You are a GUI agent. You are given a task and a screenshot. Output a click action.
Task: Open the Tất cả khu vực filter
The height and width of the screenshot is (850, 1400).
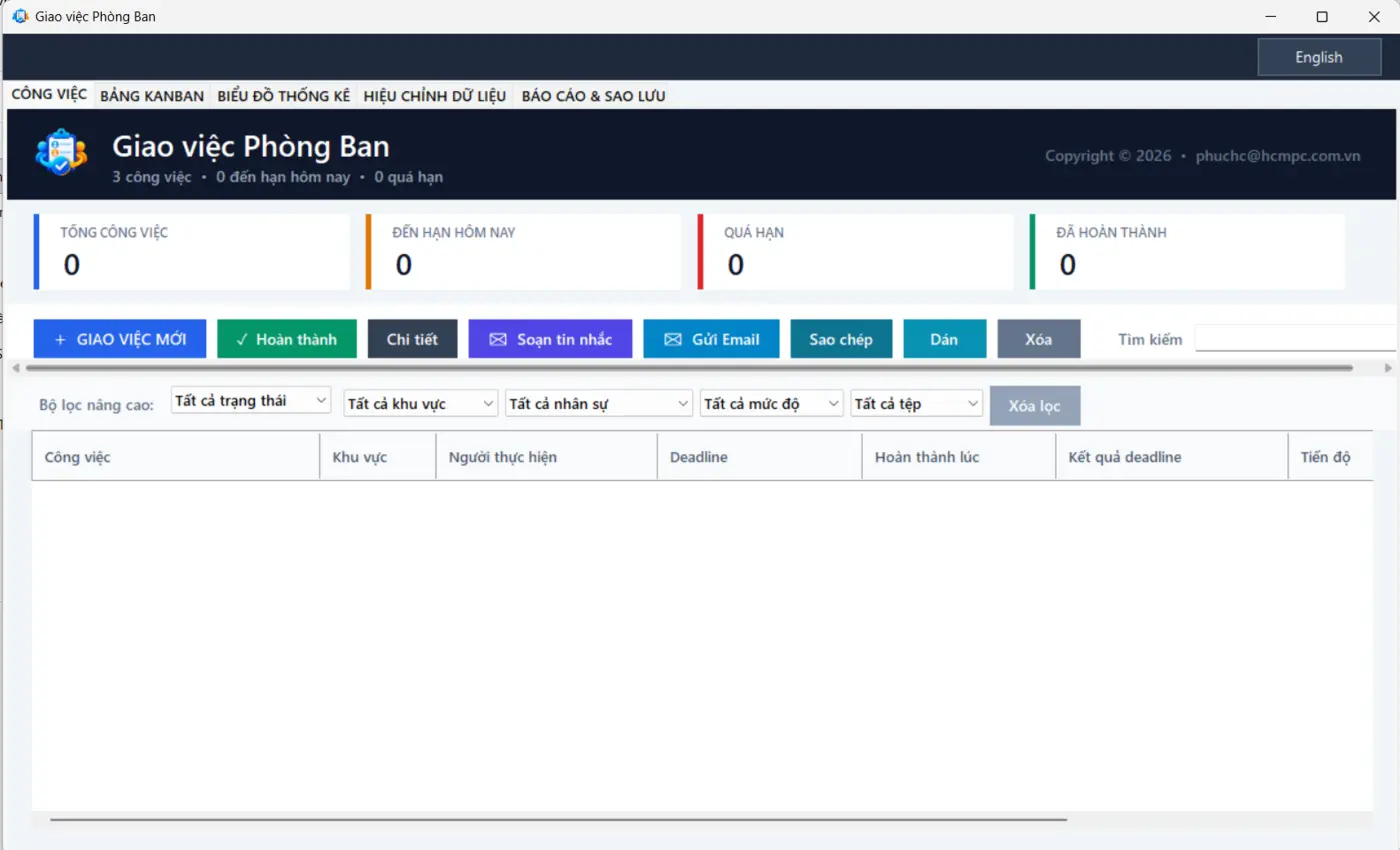click(421, 404)
